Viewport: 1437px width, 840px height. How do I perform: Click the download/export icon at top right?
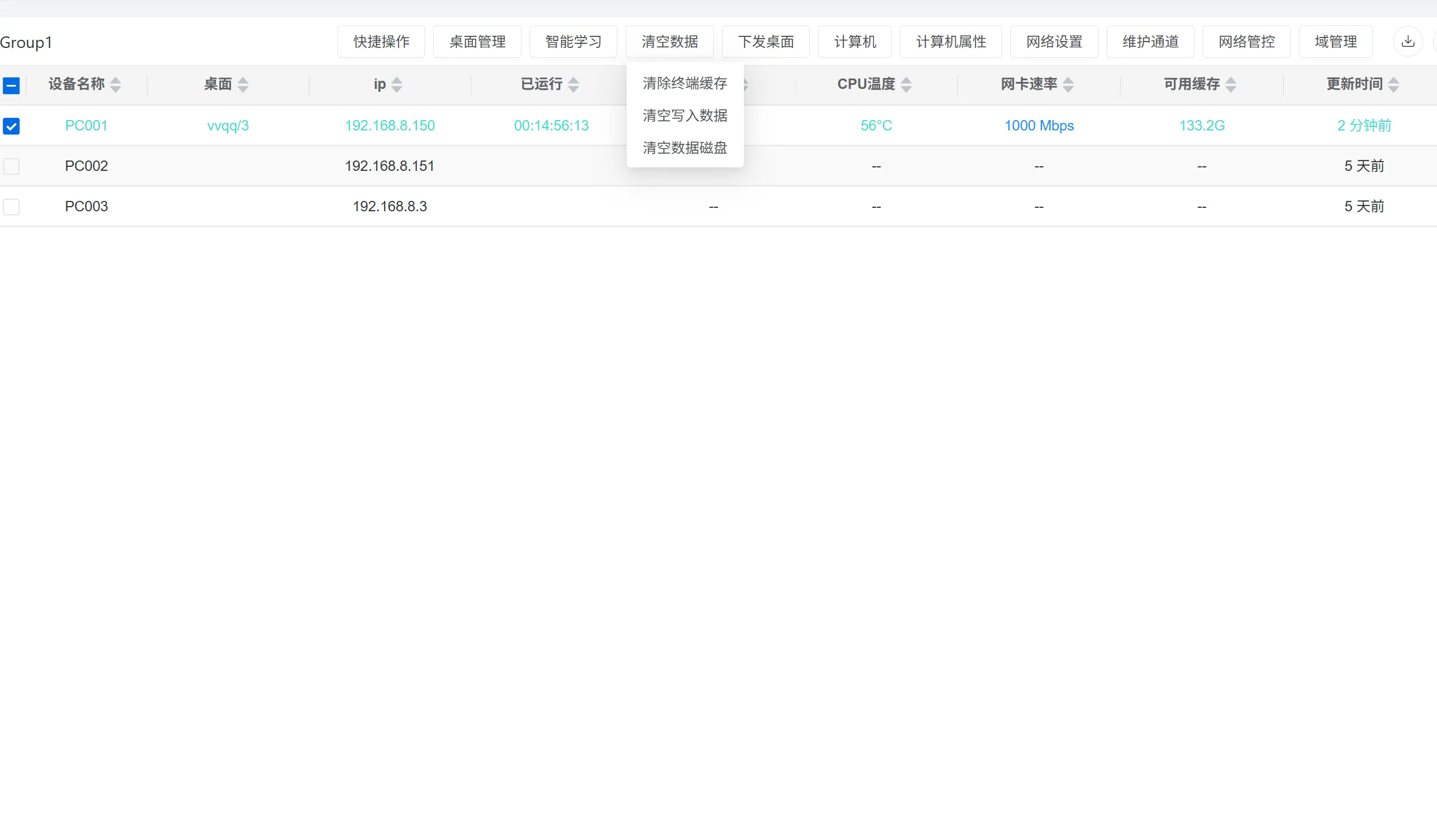click(x=1408, y=41)
